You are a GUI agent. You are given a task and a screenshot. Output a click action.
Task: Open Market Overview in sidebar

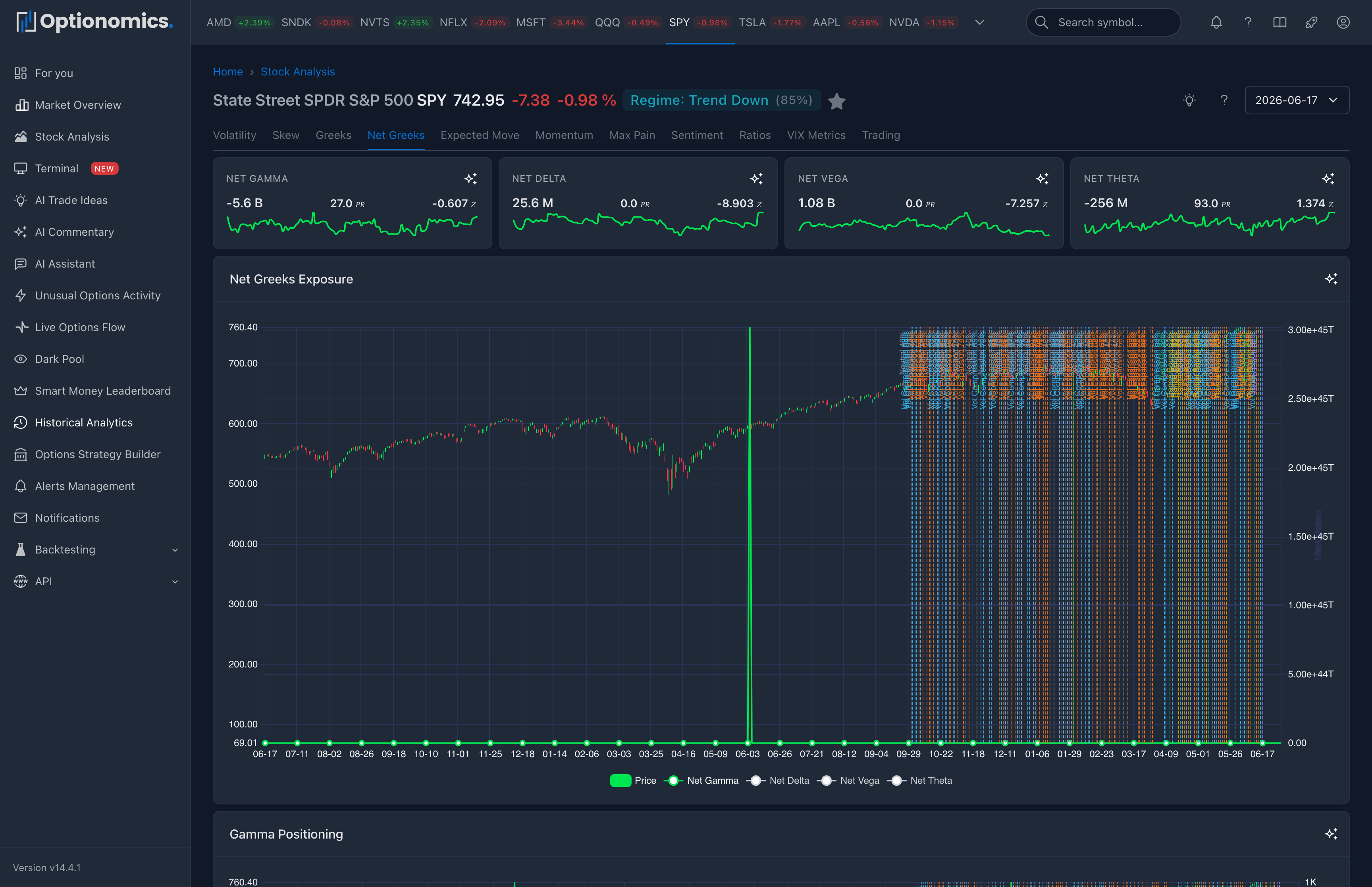pos(95,105)
